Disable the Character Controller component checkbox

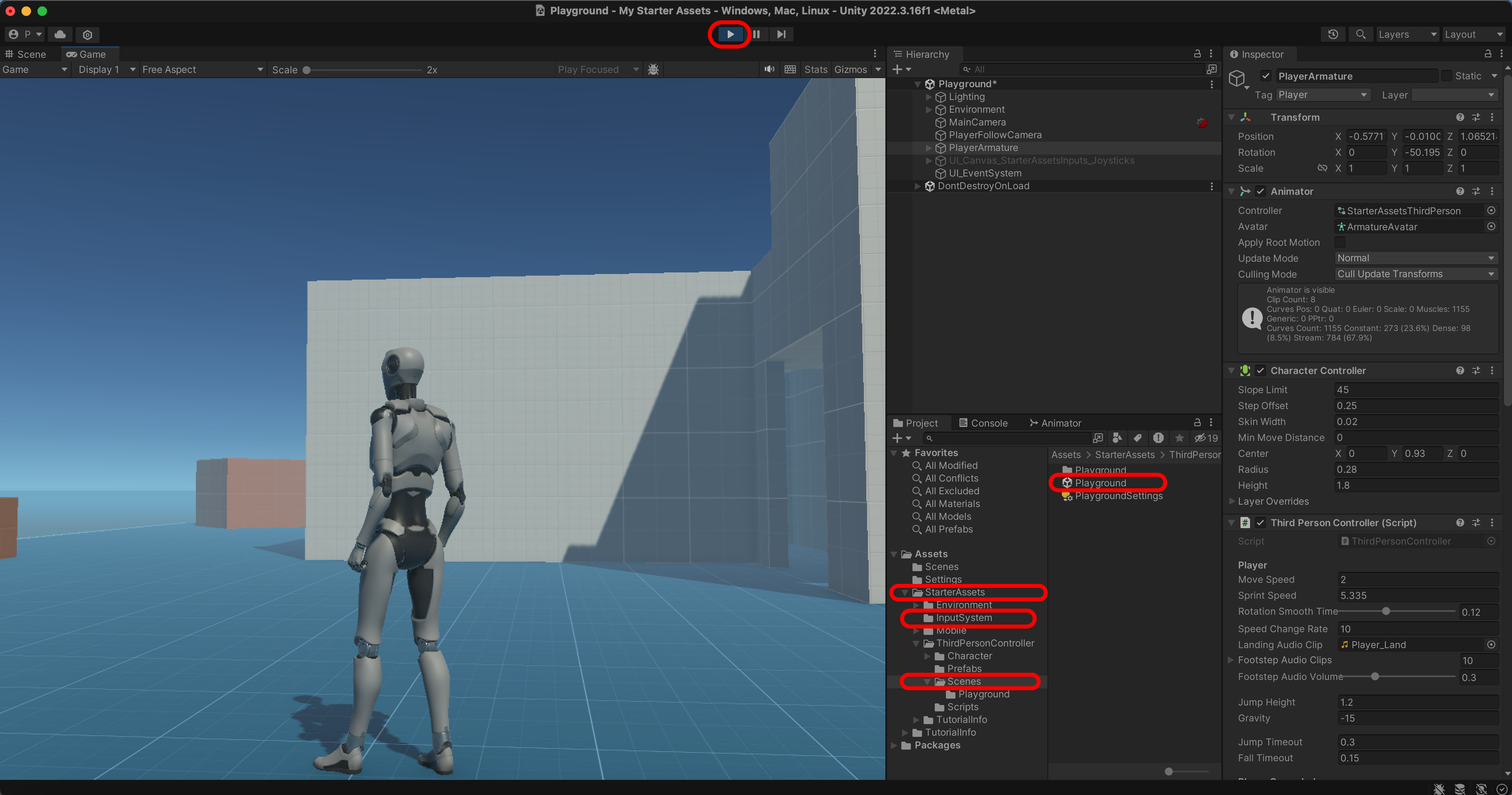(x=1261, y=370)
